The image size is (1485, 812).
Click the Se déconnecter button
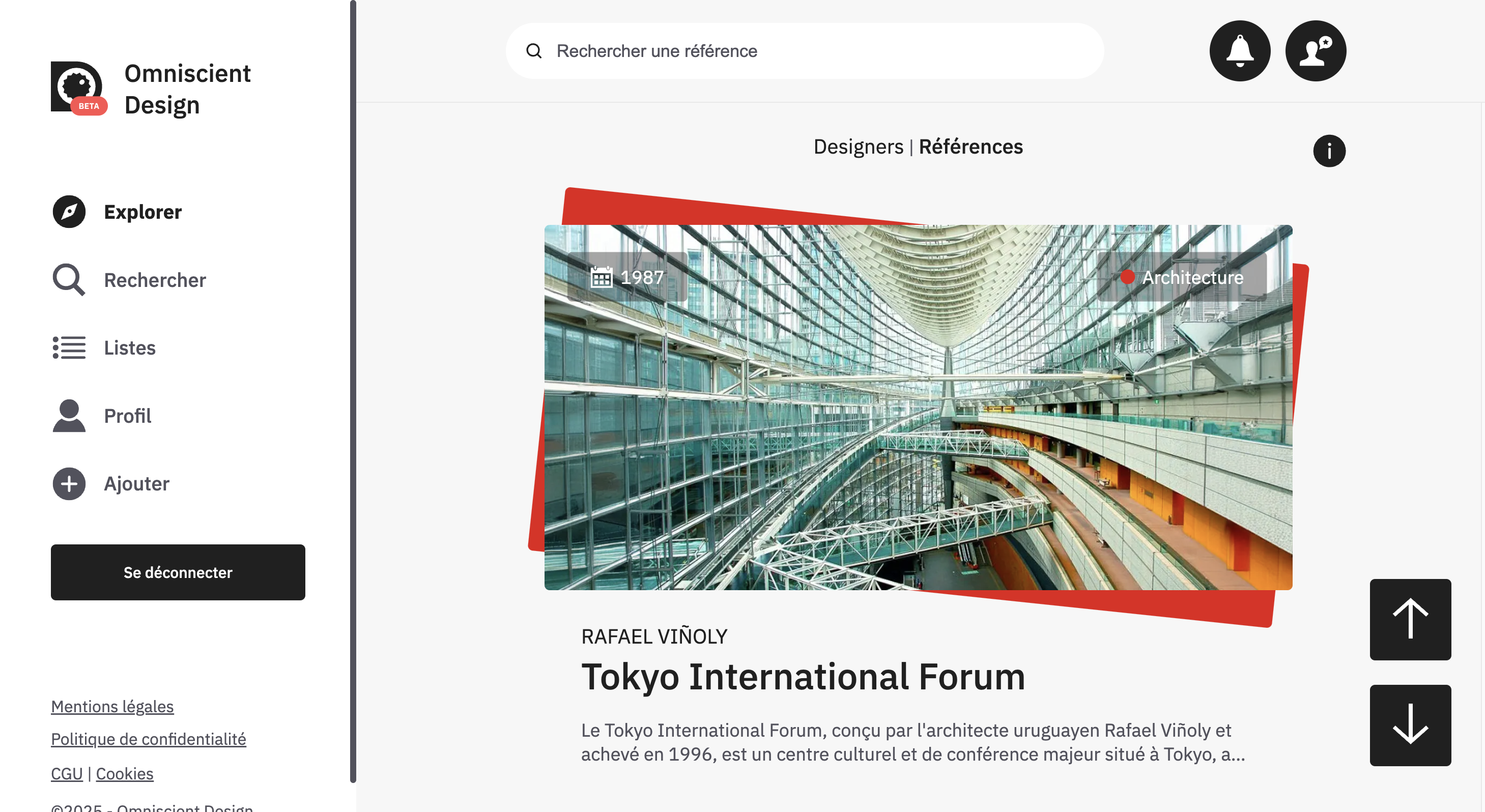(x=178, y=572)
